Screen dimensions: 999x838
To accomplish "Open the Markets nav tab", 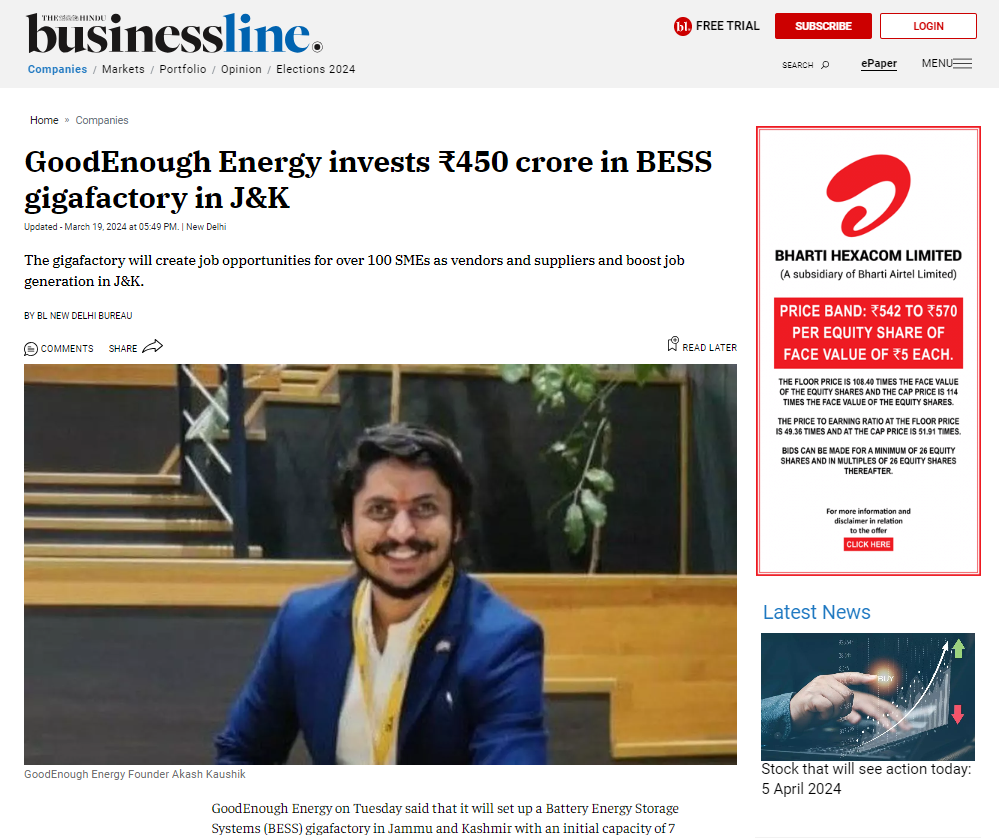I will tap(123, 69).
